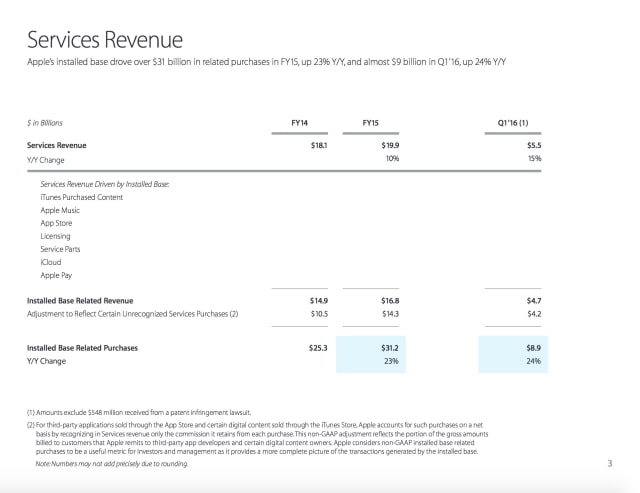This screenshot has height=493, width=640.
Task: Click Service Parts in the list
Action: click(61, 249)
